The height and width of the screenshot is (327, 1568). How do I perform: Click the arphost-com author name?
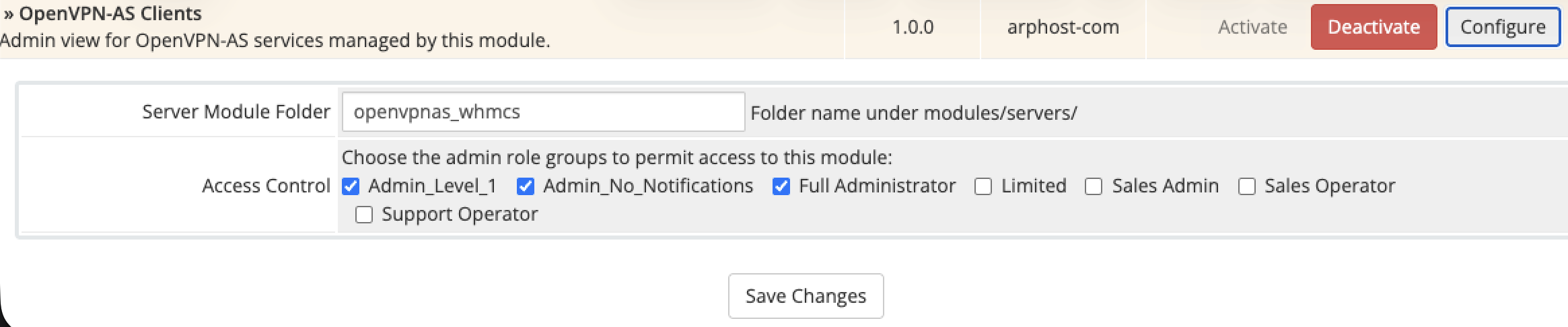pyautogui.click(x=1063, y=27)
